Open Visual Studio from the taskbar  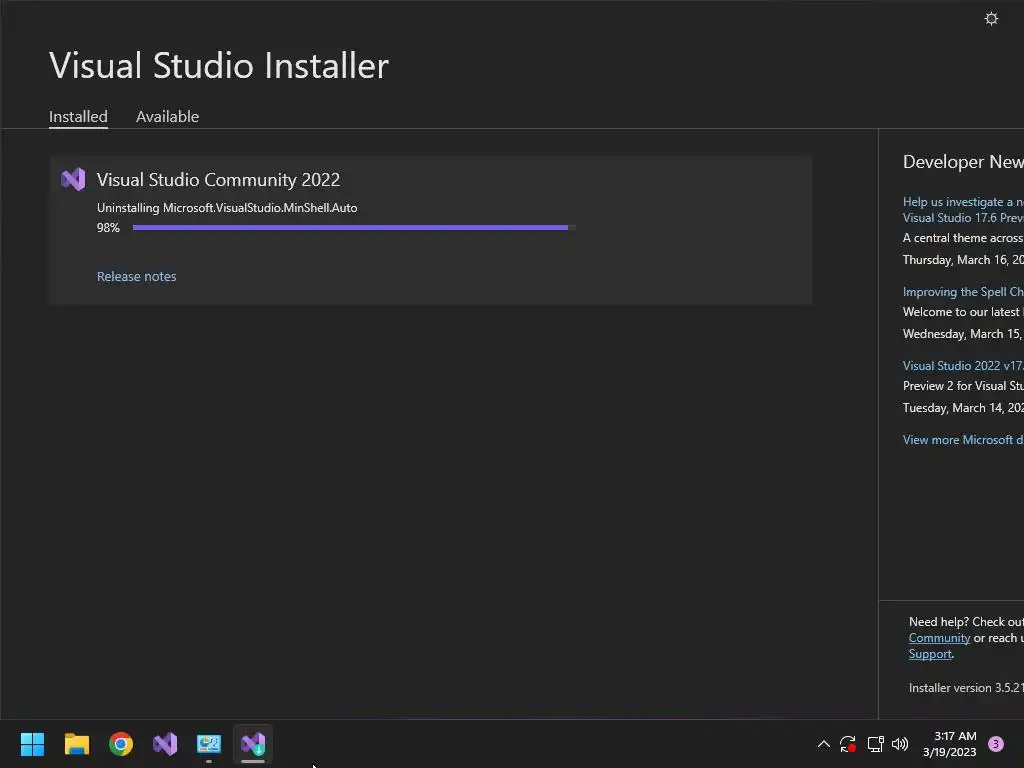point(165,744)
